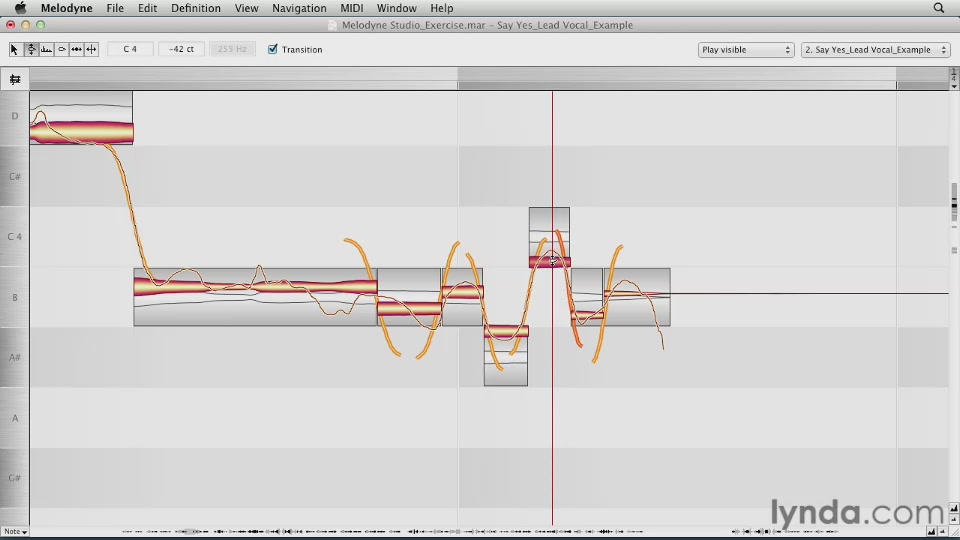Open the Help menu
Viewport: 960px width, 540px height.
[441, 8]
